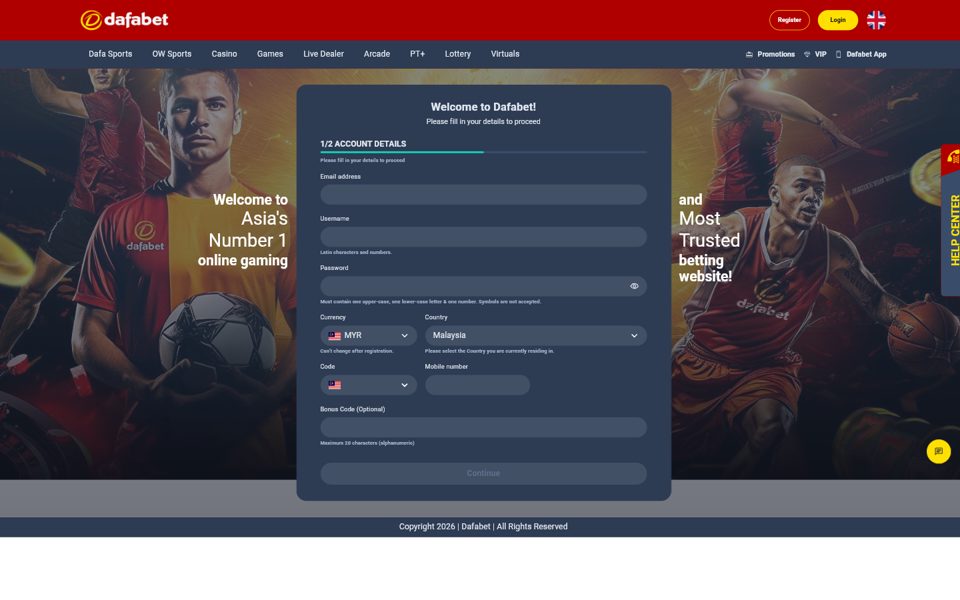The width and height of the screenshot is (960, 600).
Task: Focus the Mobile number field
Action: (478, 385)
